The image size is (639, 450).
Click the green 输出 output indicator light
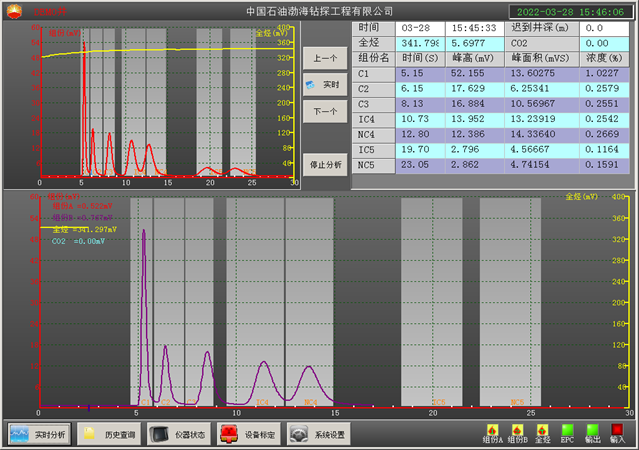[x=592, y=430]
